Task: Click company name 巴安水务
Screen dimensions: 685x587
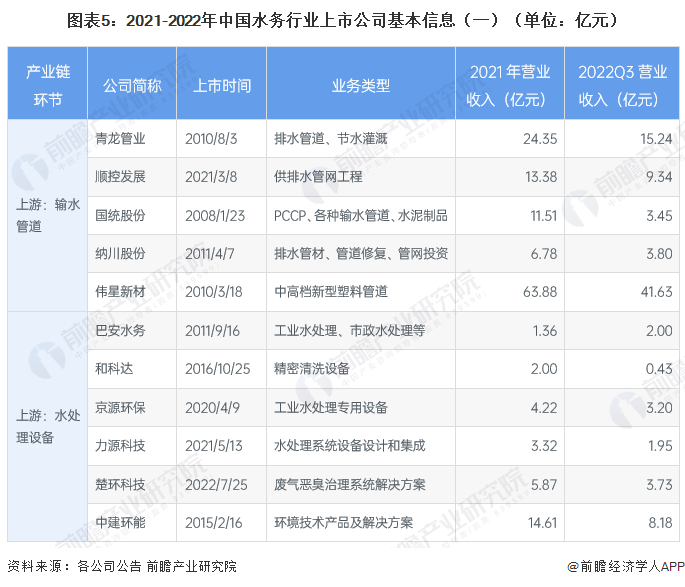Action: (120, 331)
